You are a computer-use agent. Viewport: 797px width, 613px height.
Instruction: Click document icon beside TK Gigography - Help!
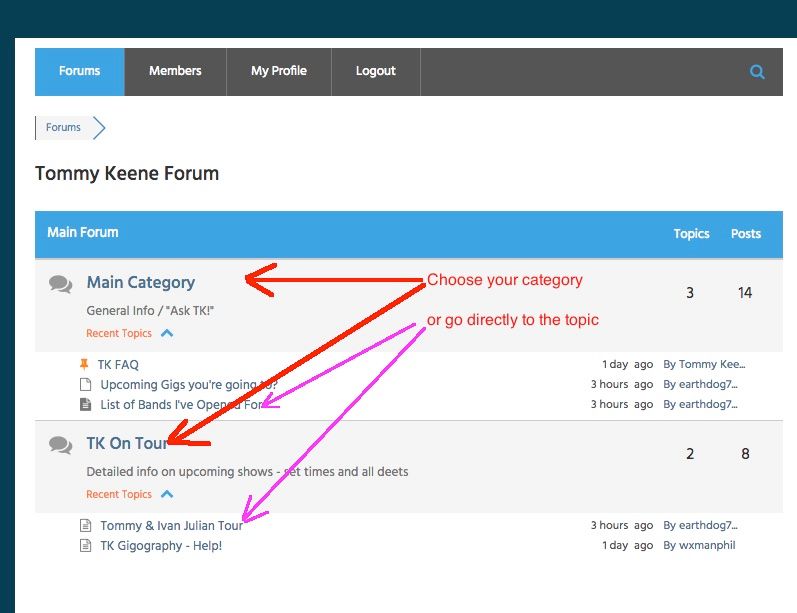pyautogui.click(x=85, y=545)
